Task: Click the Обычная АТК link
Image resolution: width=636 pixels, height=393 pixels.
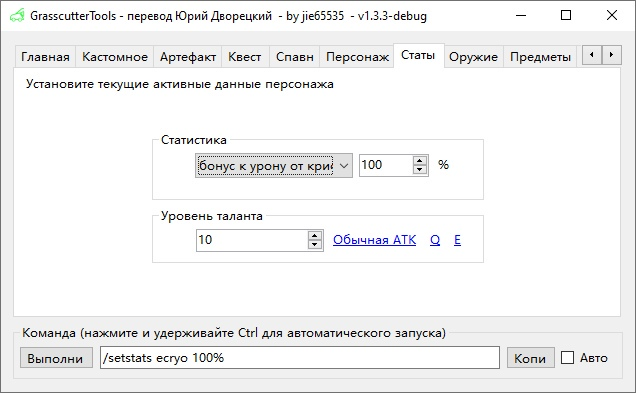Action: point(374,240)
